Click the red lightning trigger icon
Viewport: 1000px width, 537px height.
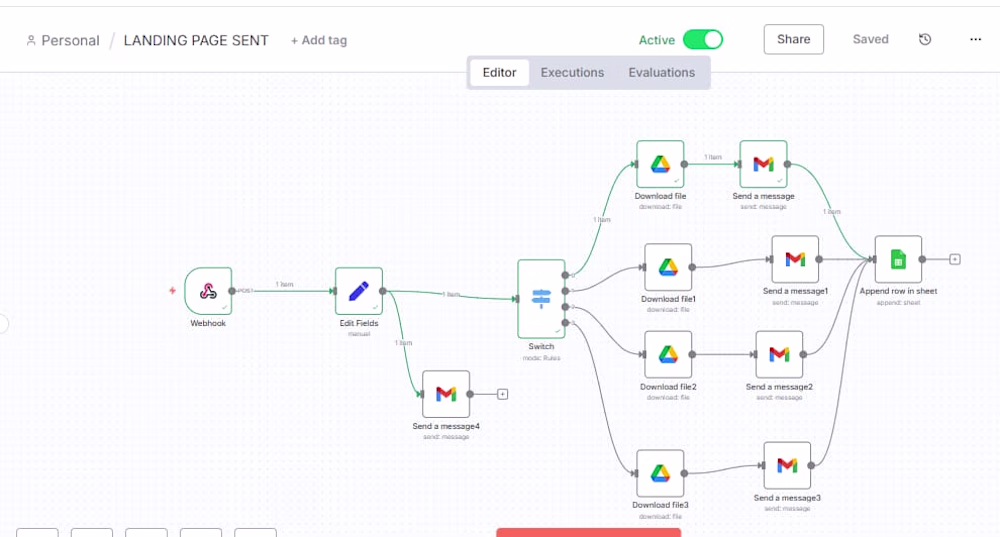tap(172, 291)
